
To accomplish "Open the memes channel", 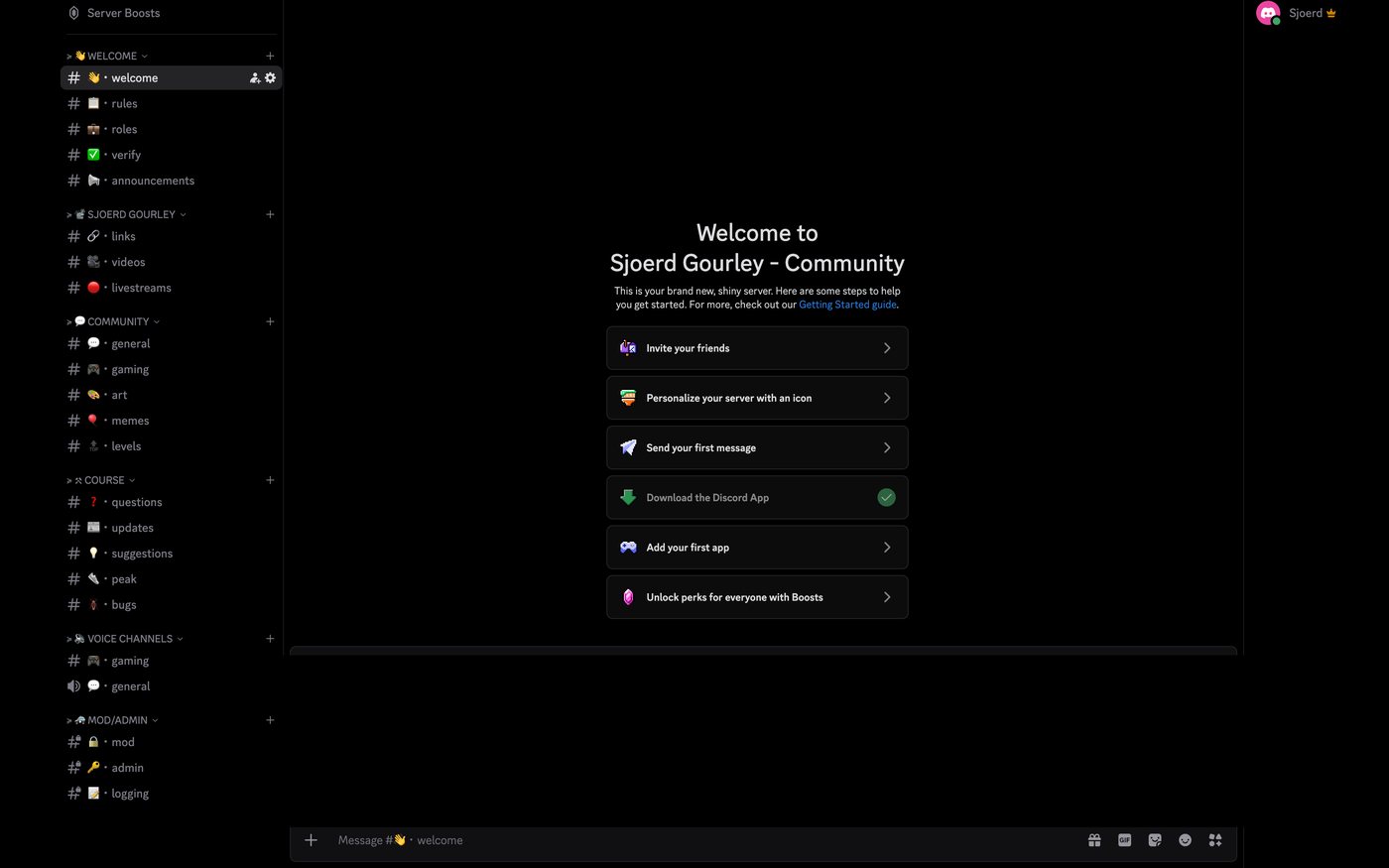I will (x=171, y=421).
